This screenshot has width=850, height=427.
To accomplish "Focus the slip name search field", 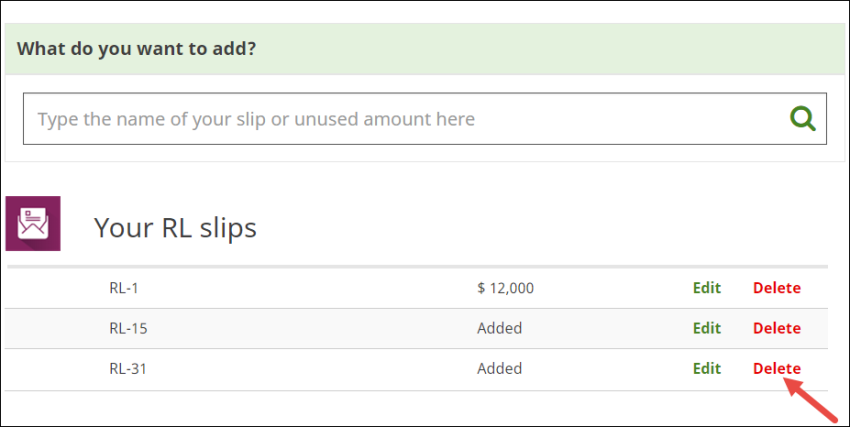I will point(400,119).
